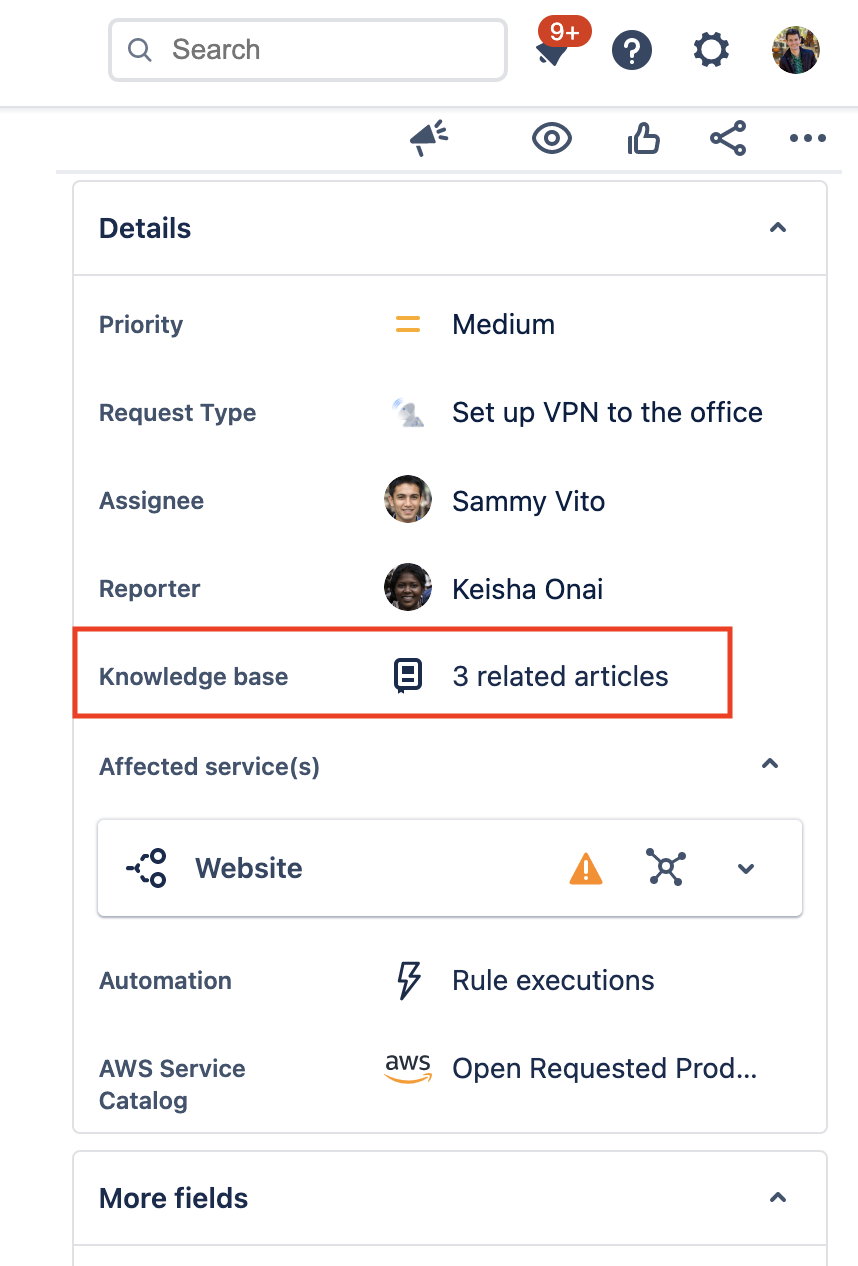Click the Automation lightning bolt icon
Image resolution: width=858 pixels, height=1266 pixels.
click(x=407, y=981)
